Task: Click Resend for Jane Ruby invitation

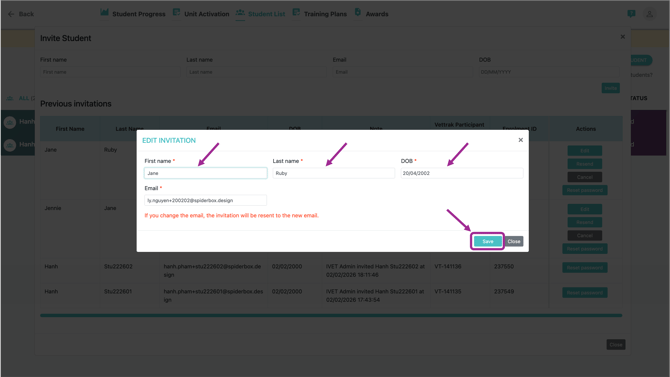Action: 585,164
